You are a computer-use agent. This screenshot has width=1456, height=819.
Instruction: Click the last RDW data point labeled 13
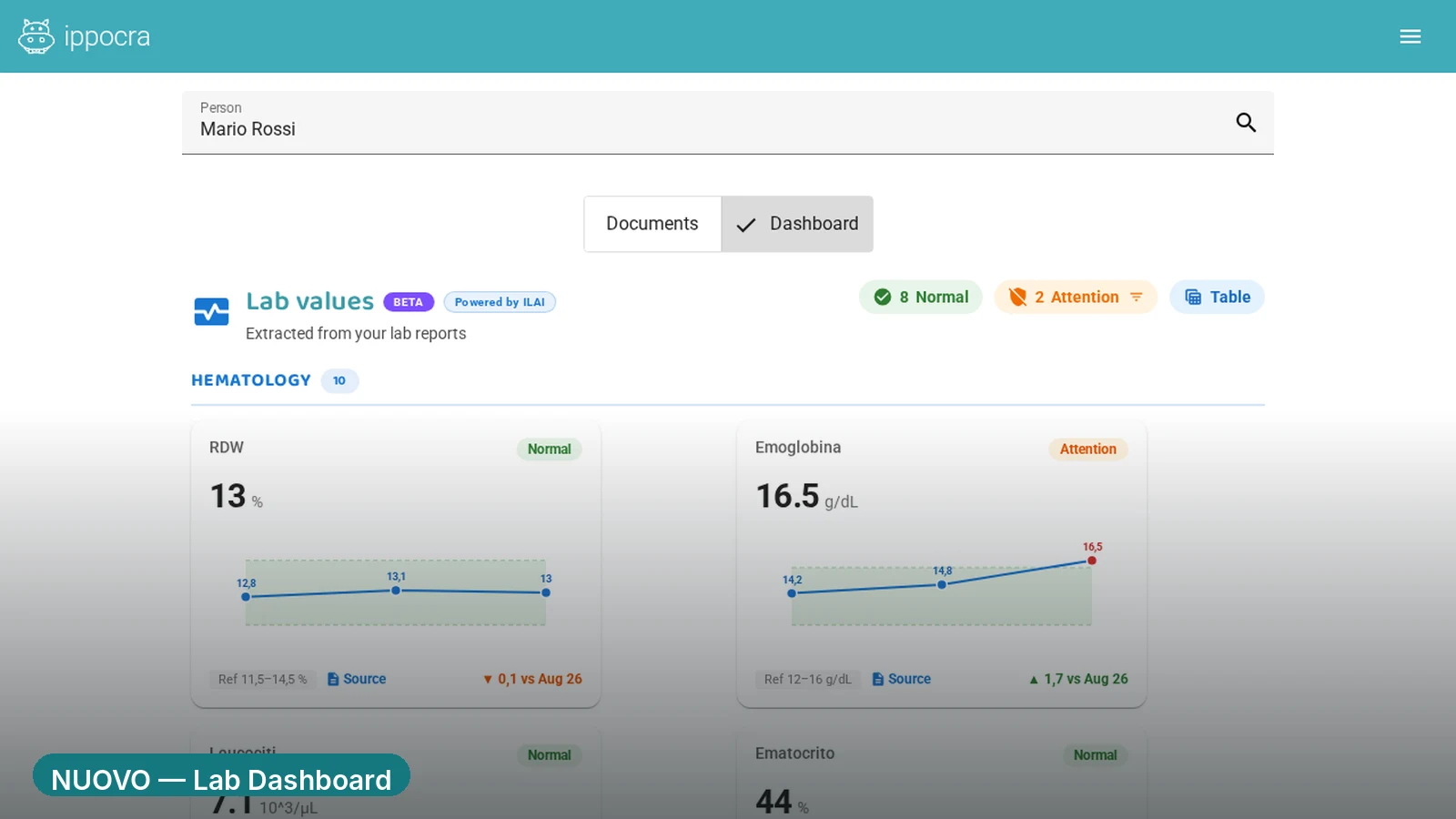point(546,592)
